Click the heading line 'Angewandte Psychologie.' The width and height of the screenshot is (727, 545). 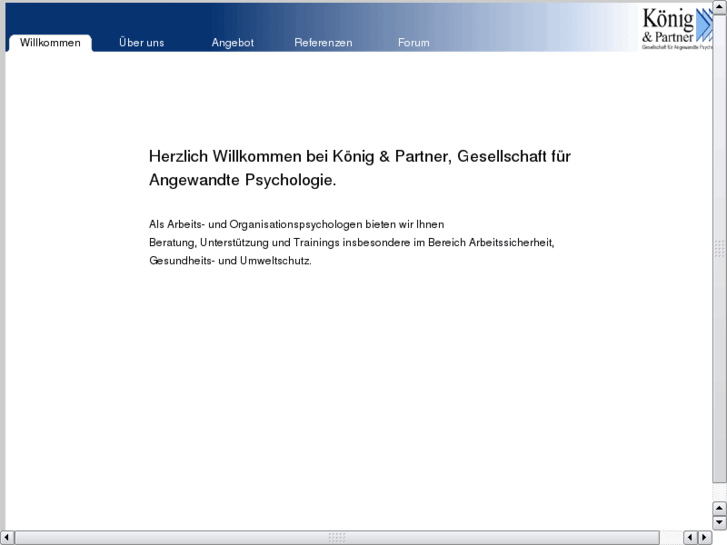click(x=242, y=180)
